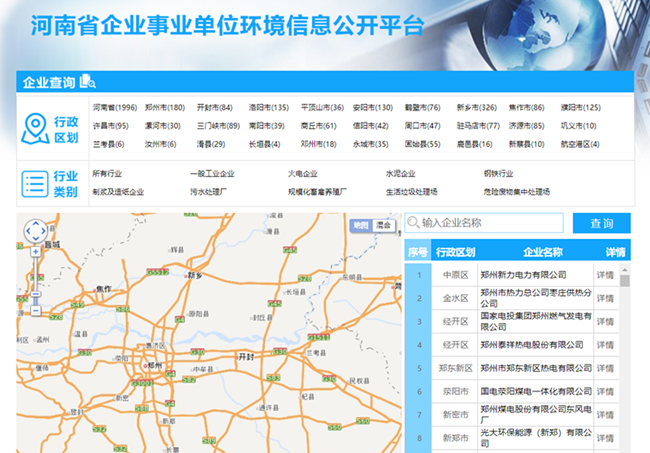Select 洛阳市(135) region filter

[269, 107]
